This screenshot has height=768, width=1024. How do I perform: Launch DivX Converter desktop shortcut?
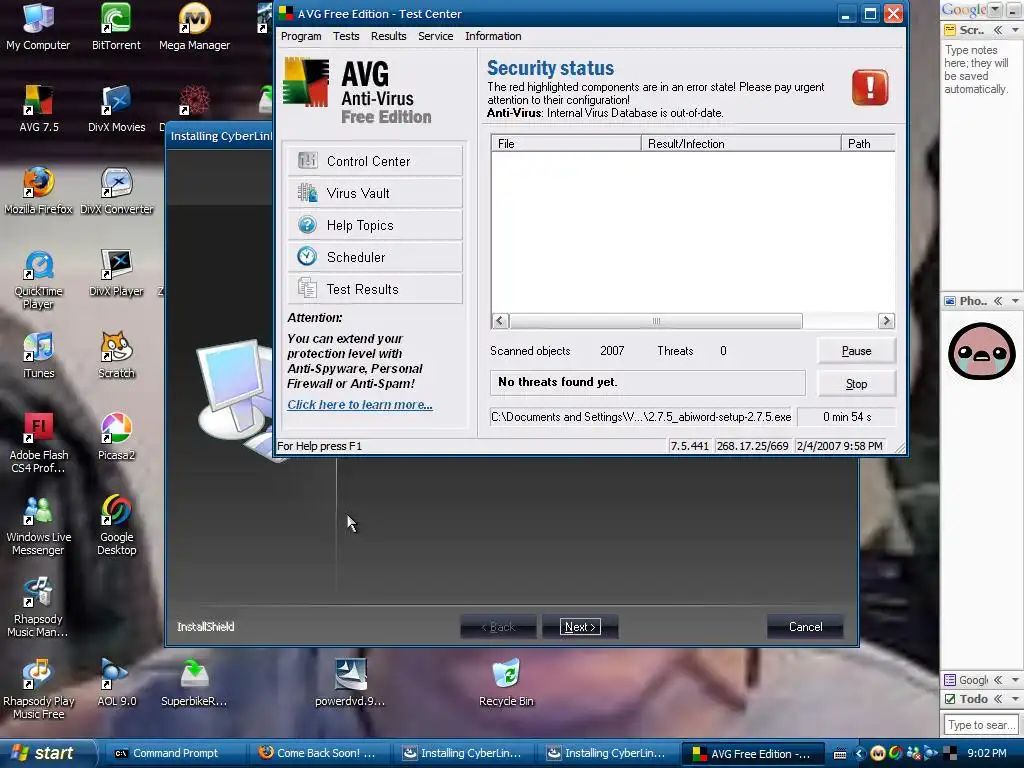(116, 191)
